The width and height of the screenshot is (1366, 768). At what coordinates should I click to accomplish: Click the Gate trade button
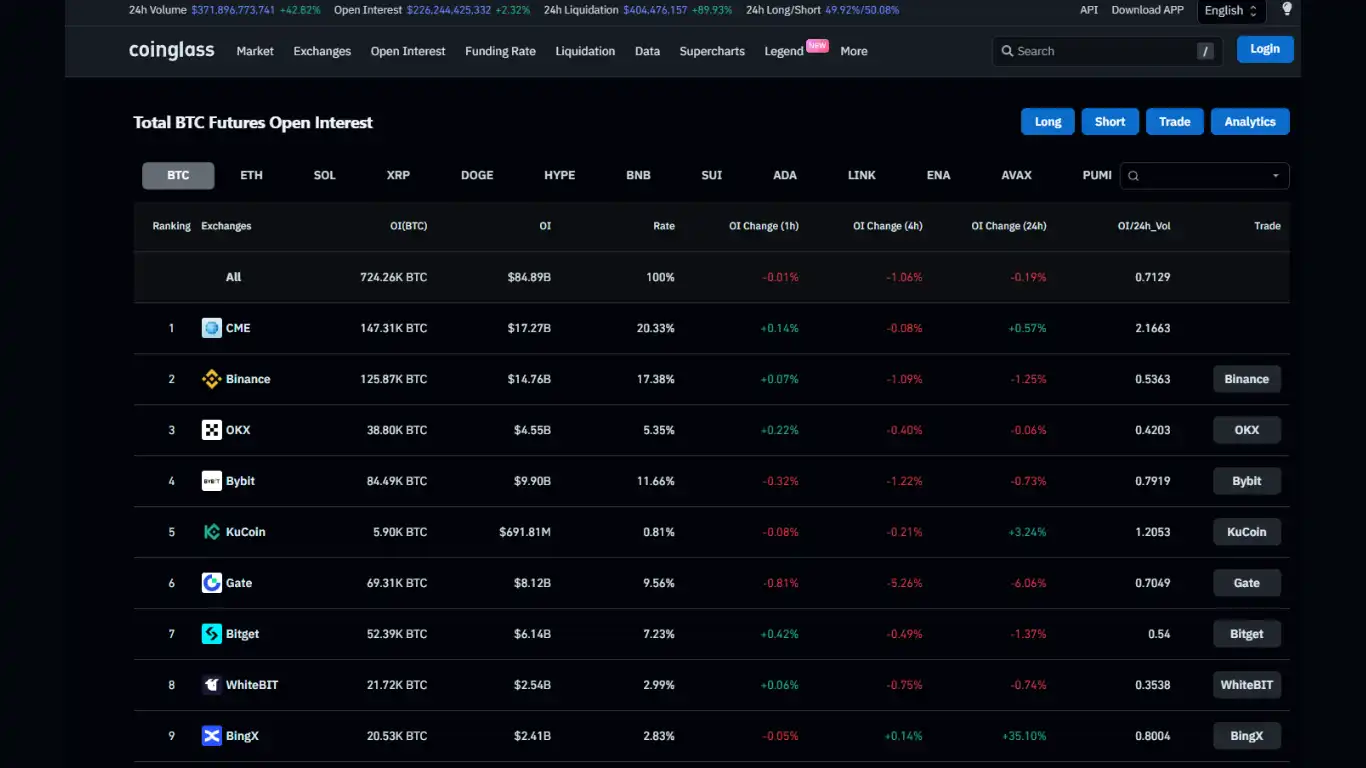[1247, 583]
